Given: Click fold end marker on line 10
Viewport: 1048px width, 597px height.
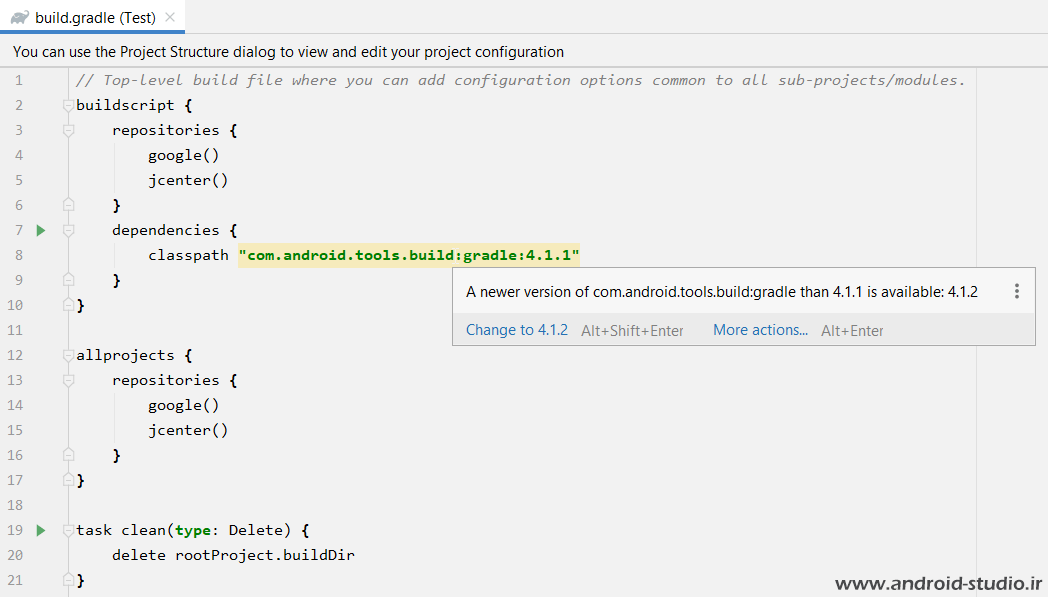Looking at the screenshot, I should pyautogui.click(x=68, y=306).
